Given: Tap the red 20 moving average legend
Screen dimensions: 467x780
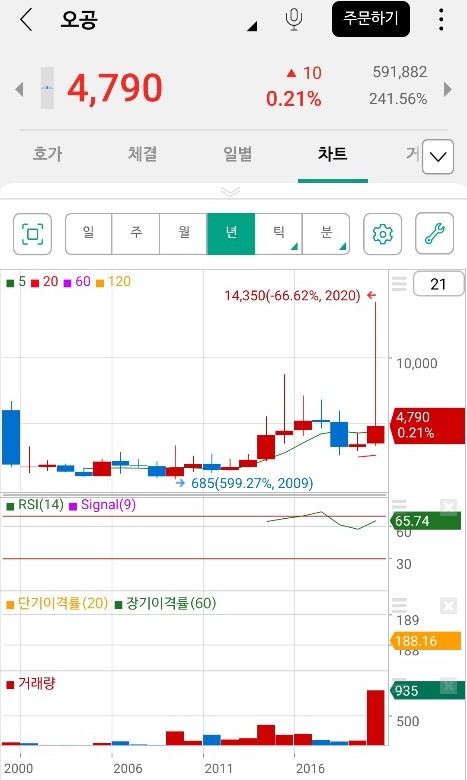Looking at the screenshot, I should (45, 282).
